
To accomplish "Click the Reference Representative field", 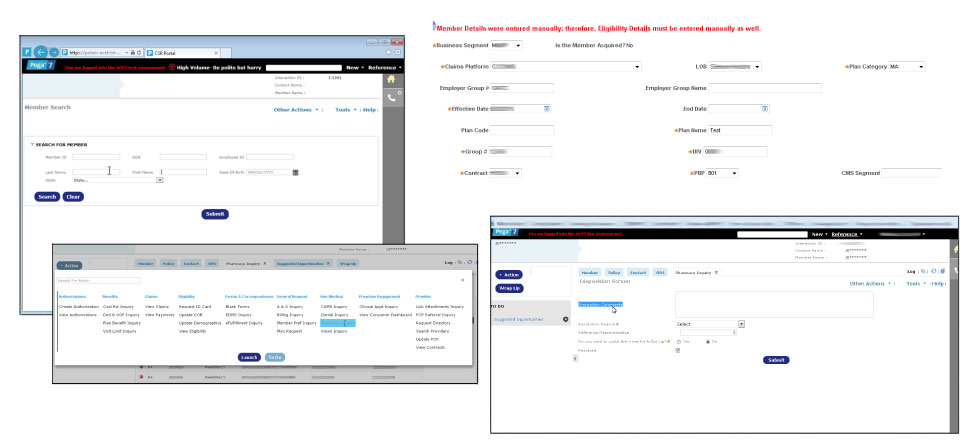I will (x=706, y=332).
